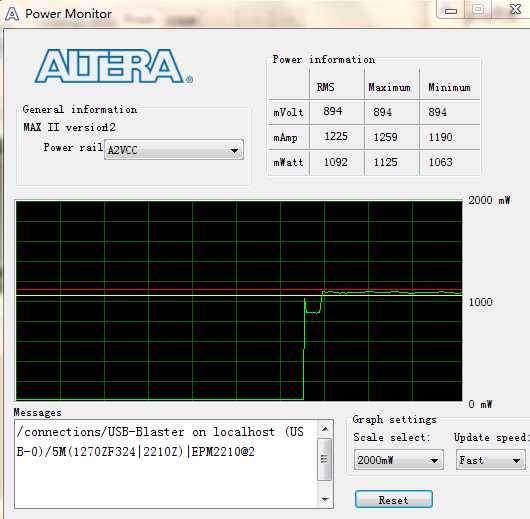530x519 pixels.
Task: Click the Maximum mAmp value 1259
Action: point(385,137)
